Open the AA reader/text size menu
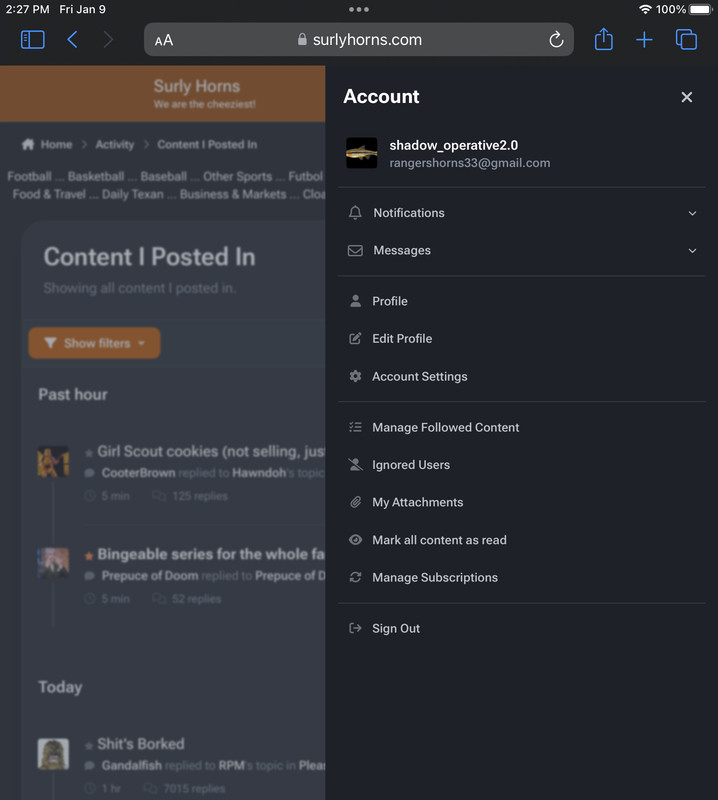The image size is (718, 800). point(164,40)
